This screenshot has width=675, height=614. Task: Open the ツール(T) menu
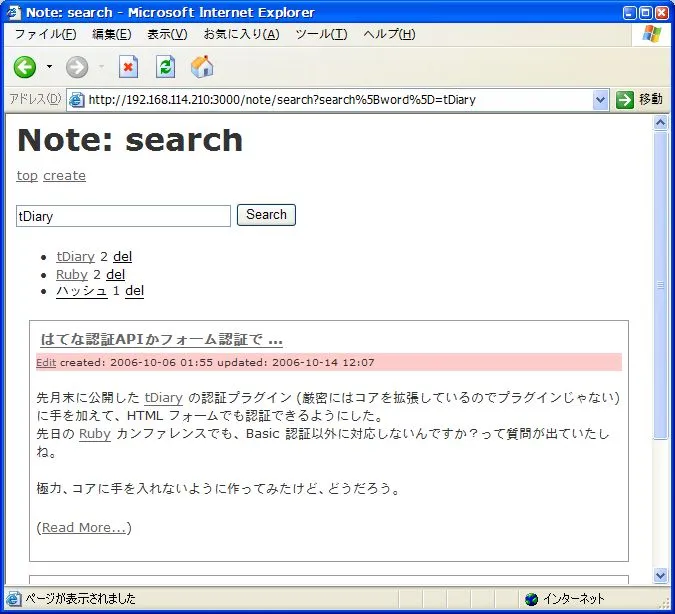point(321,34)
